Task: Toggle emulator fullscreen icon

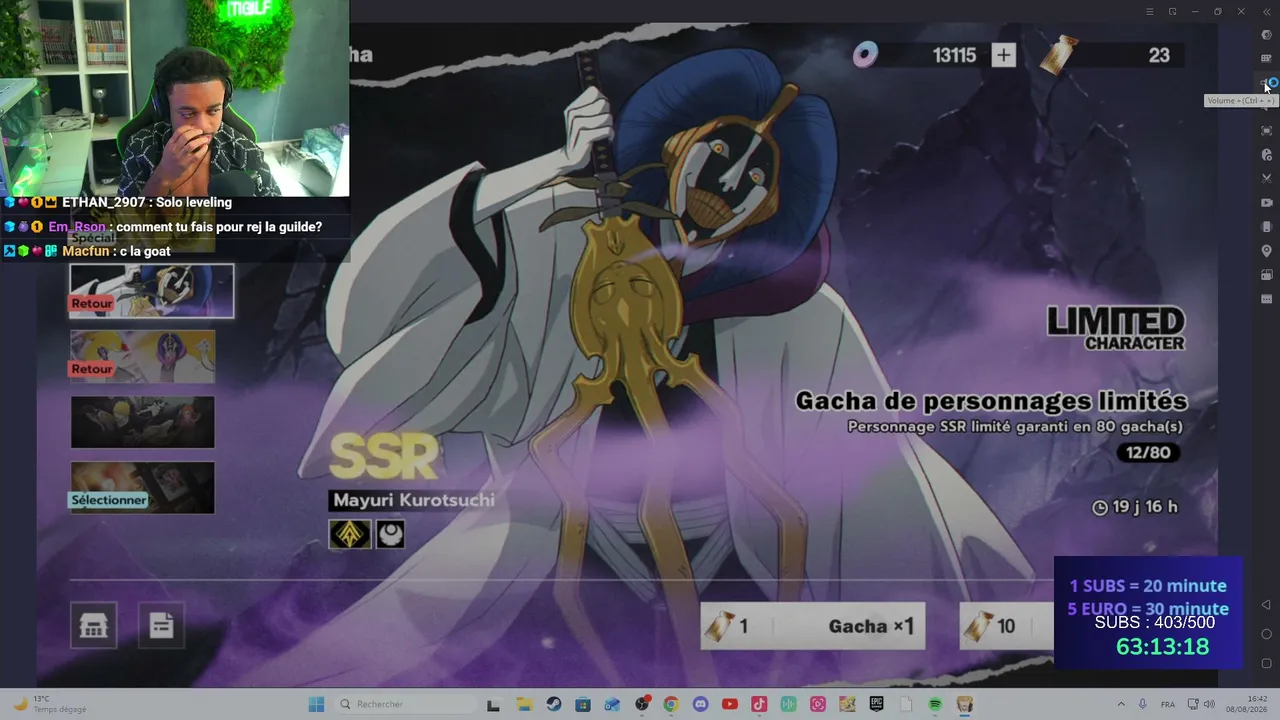Action: coord(1266,131)
